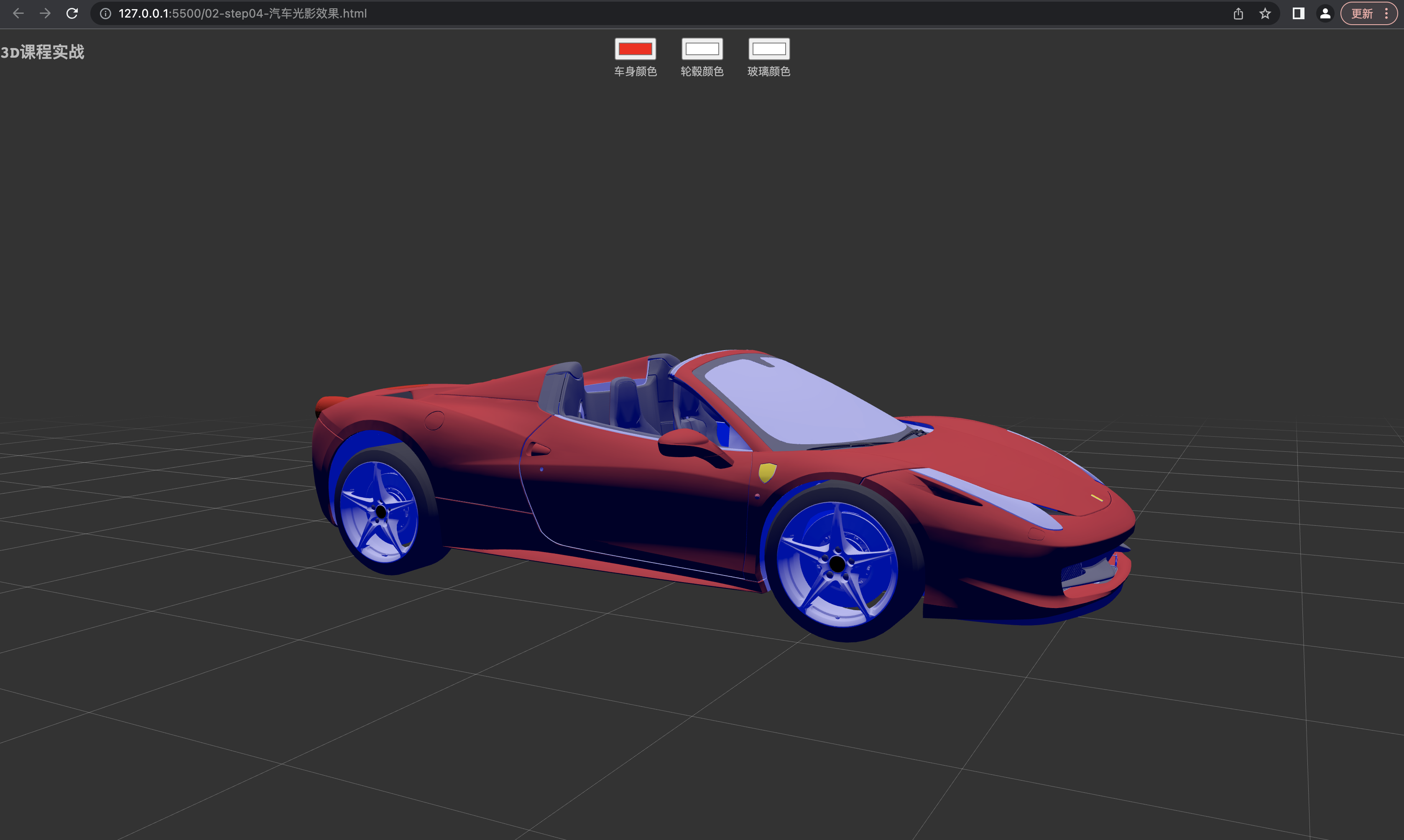1404x840 pixels.
Task: Open site information icon in address bar
Action: click(x=105, y=14)
